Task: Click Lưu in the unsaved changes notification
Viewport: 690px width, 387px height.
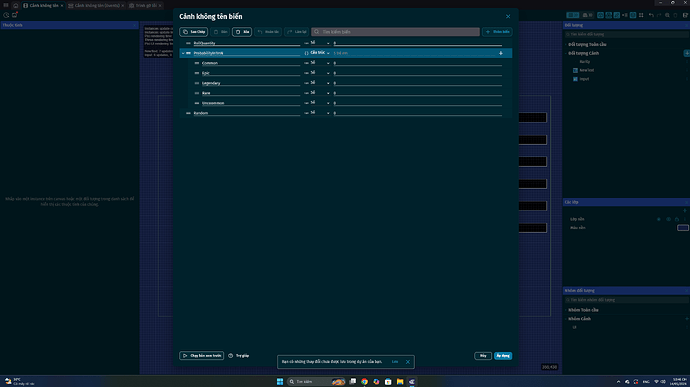Action: pos(395,362)
